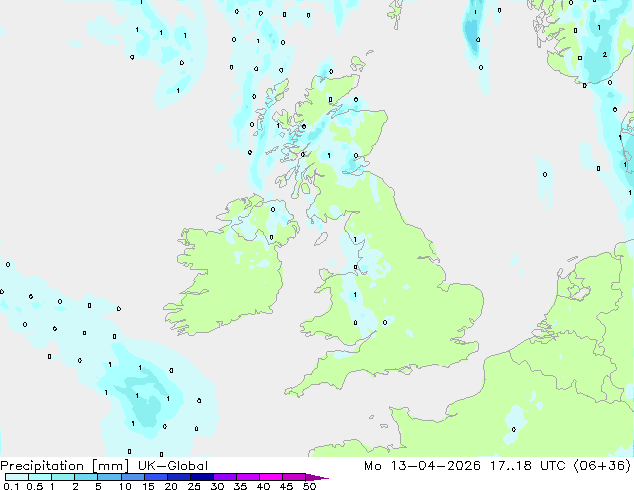This screenshot has height=490, width=634.
Task: Select the legend swatch between 5 and 10
Action: pos(110,477)
